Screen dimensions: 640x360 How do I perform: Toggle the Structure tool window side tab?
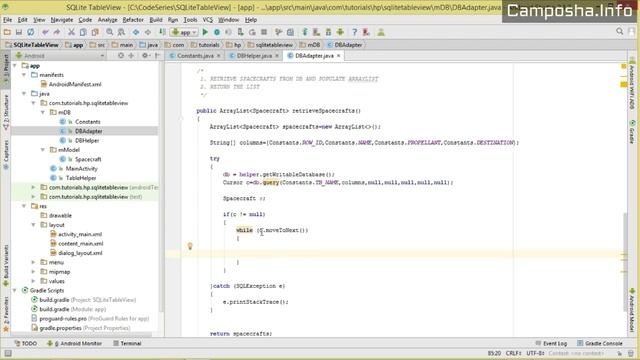click(x=6, y=112)
